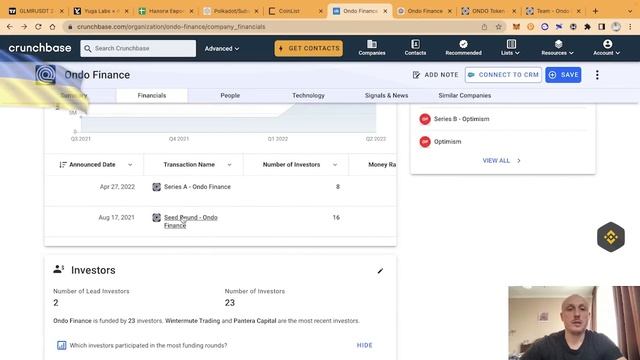Click the browser profile avatar icon

[x=616, y=27]
